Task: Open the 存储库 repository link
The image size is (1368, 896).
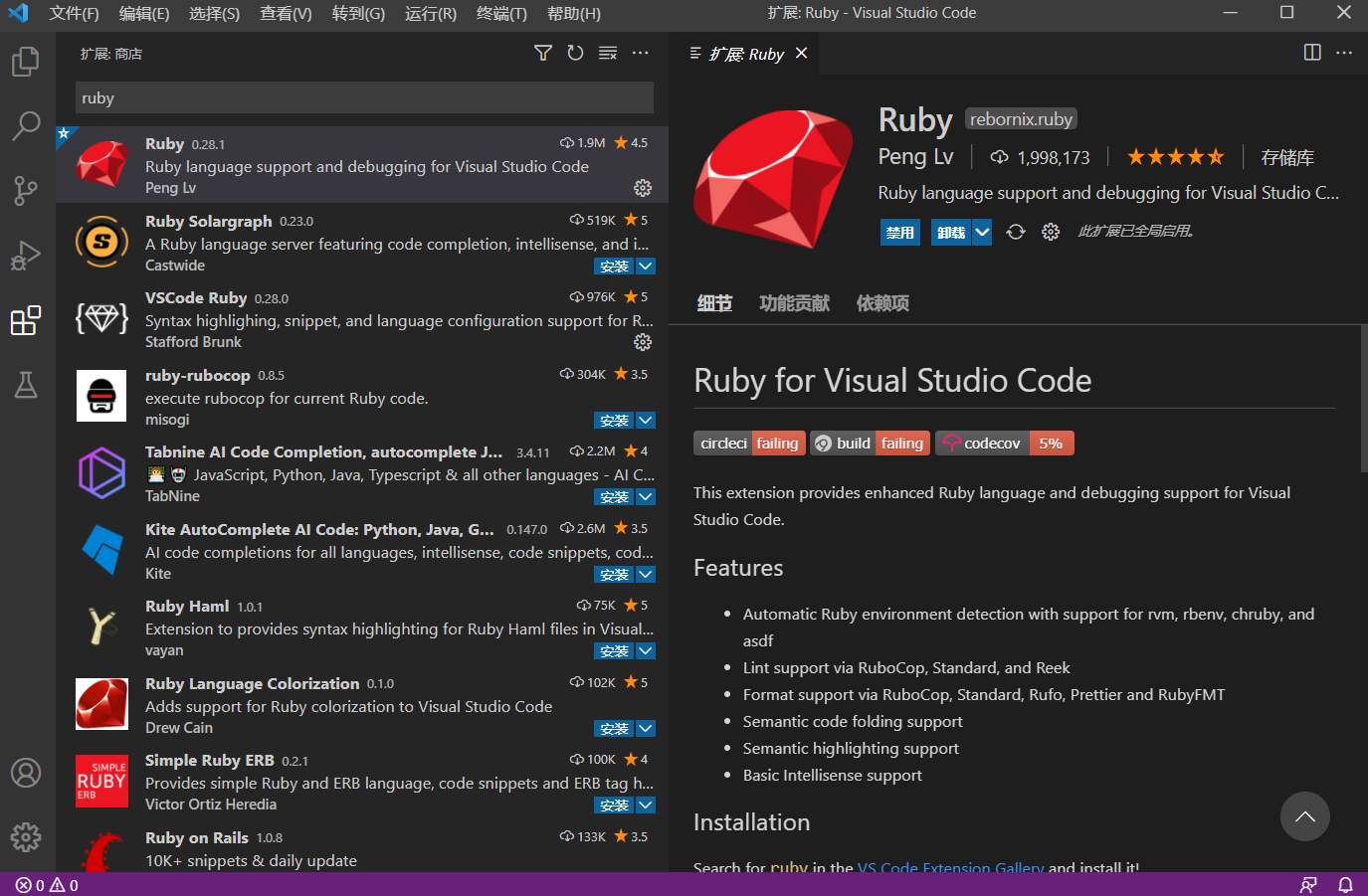Action: (x=1286, y=156)
